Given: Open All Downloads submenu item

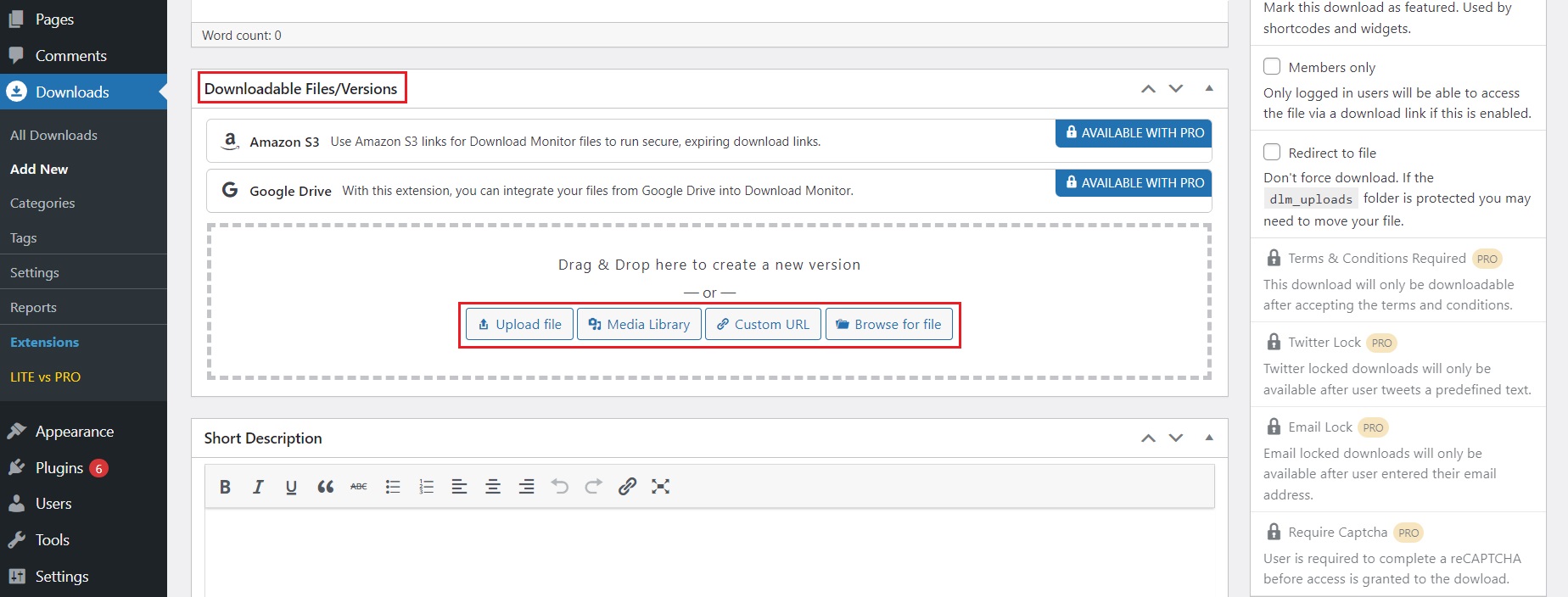Looking at the screenshot, I should click(x=53, y=135).
